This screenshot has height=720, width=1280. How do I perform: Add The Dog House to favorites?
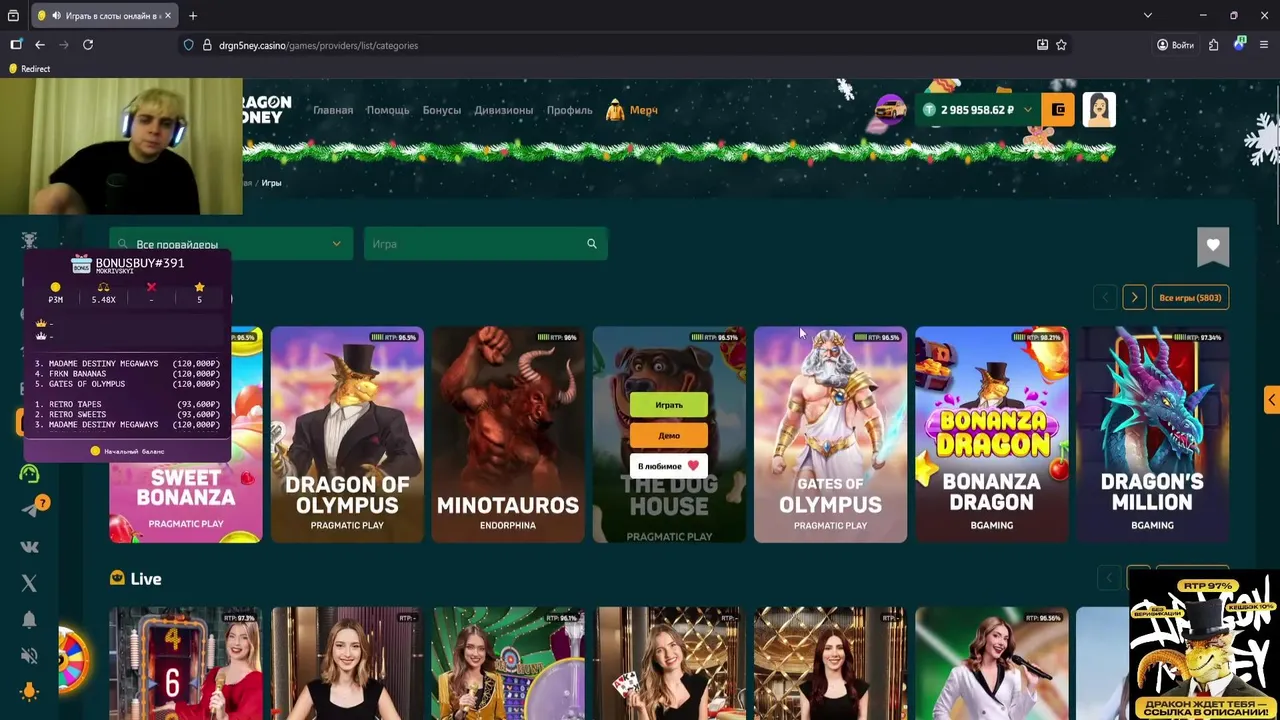click(669, 466)
